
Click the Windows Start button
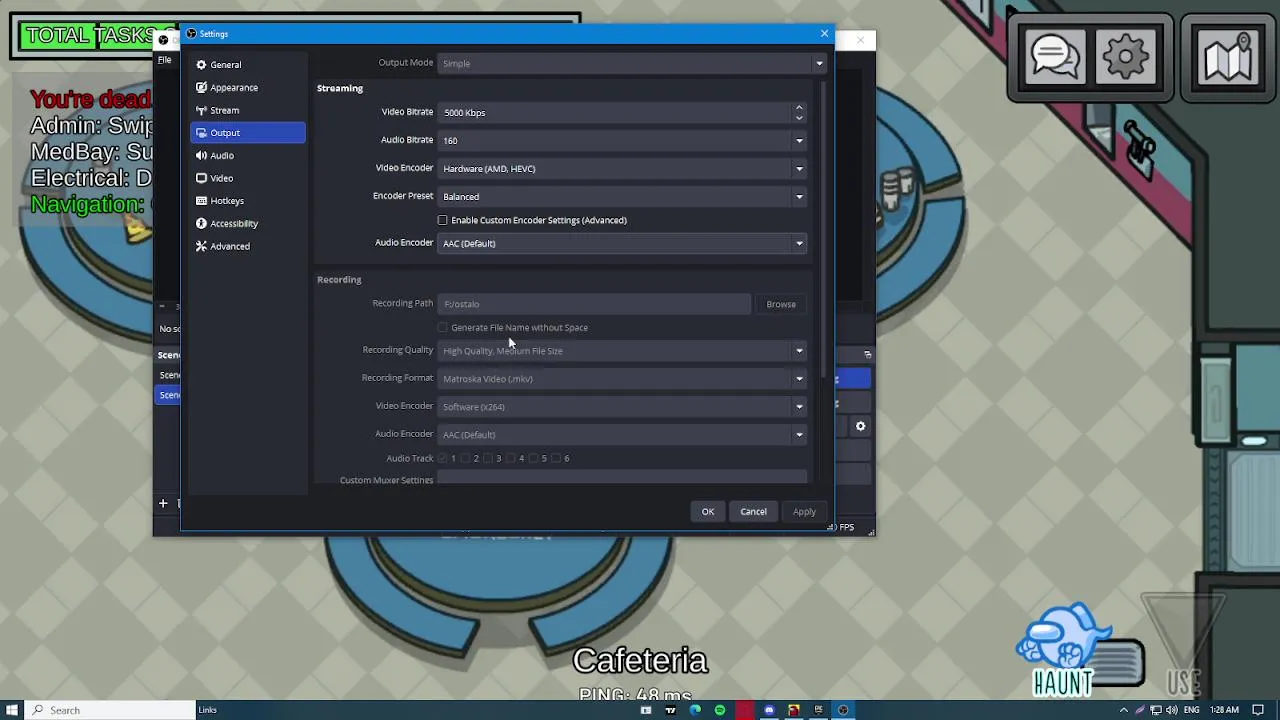12,710
